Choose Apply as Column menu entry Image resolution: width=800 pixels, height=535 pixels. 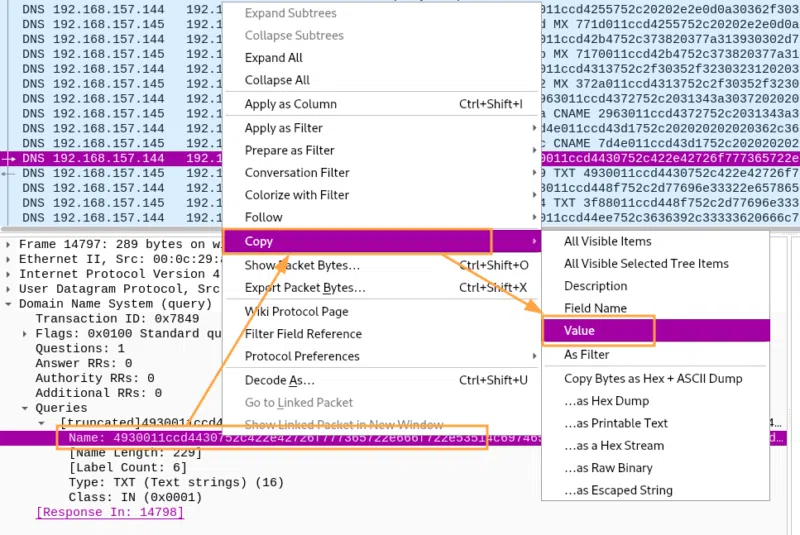(x=290, y=104)
